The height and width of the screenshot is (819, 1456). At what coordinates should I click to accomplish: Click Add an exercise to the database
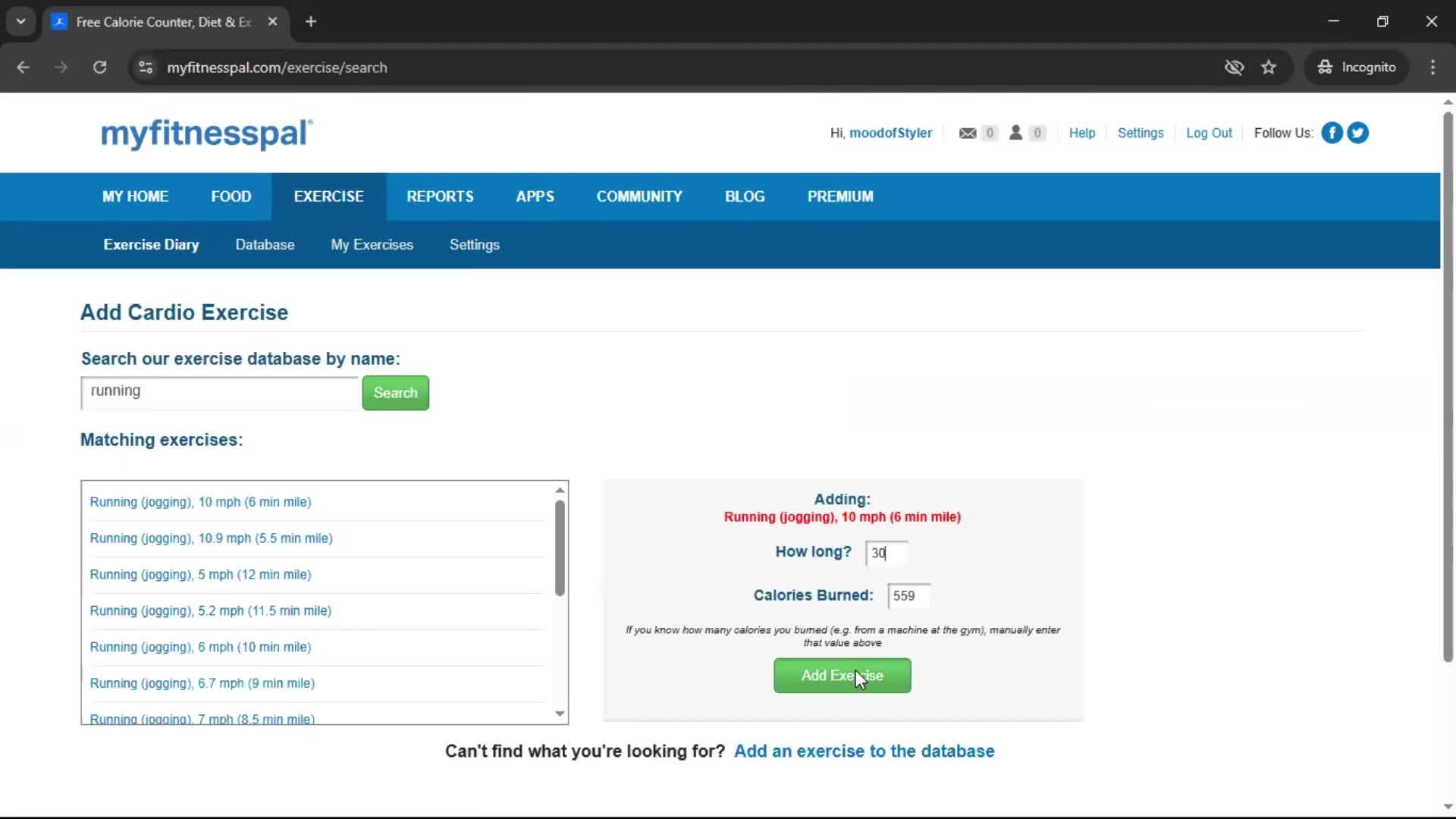tap(864, 752)
